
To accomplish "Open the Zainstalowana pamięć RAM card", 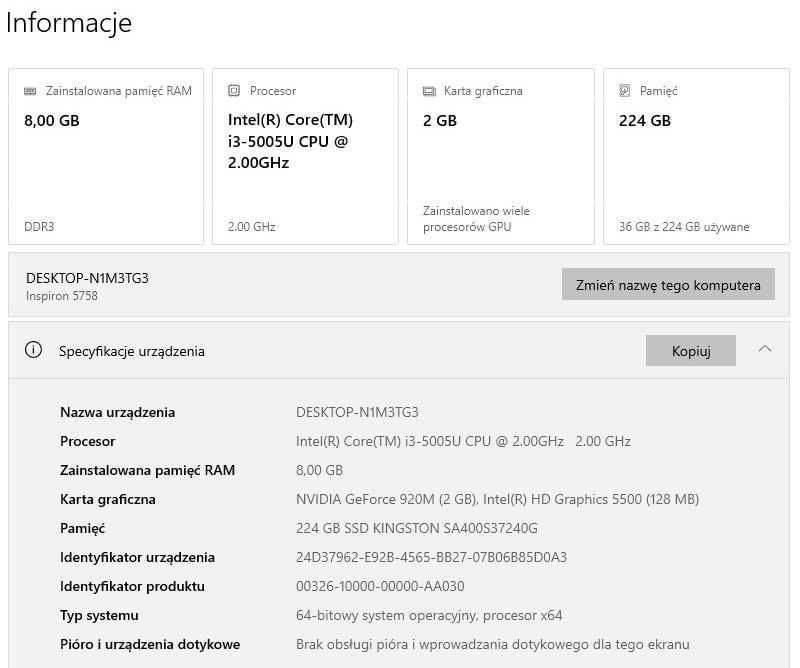I will (x=106, y=156).
